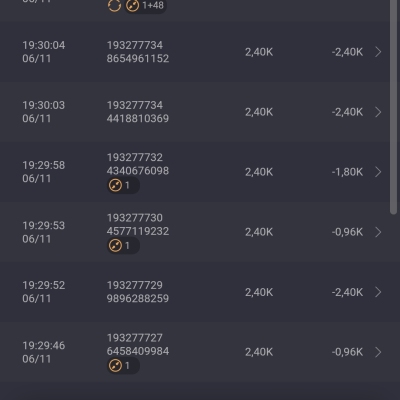Viewport: 400px width, 400px height.
Task: Click the circular refresh icon in top row
Action: pos(114,5)
